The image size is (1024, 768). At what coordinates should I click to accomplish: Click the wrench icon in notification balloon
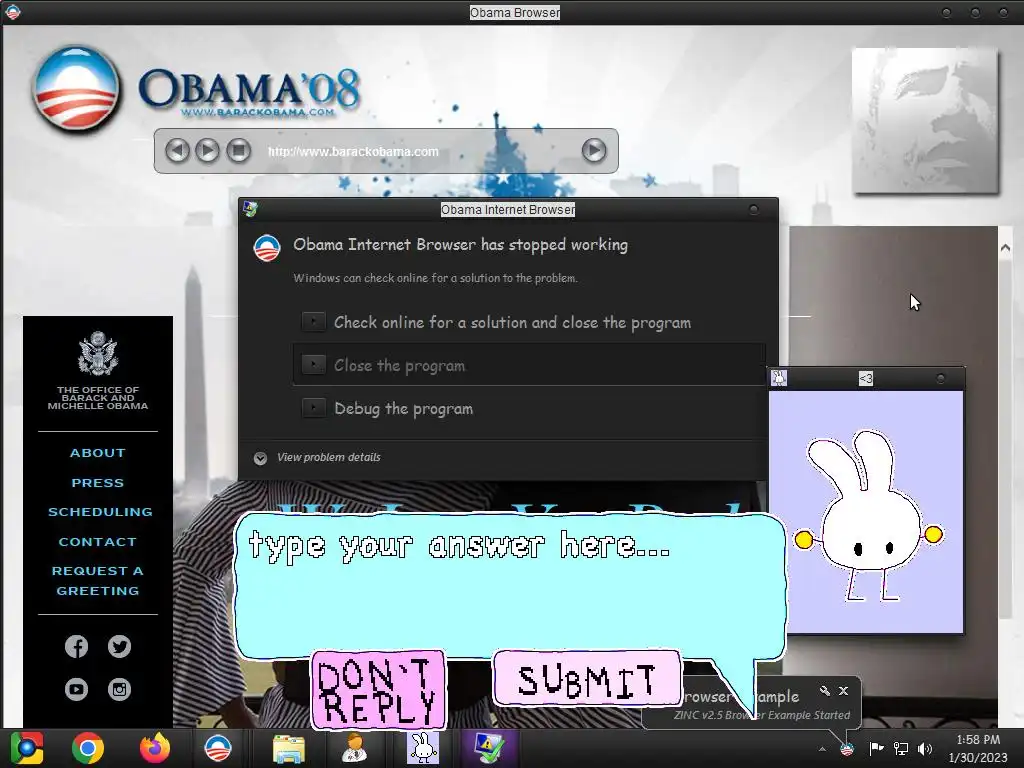825,690
